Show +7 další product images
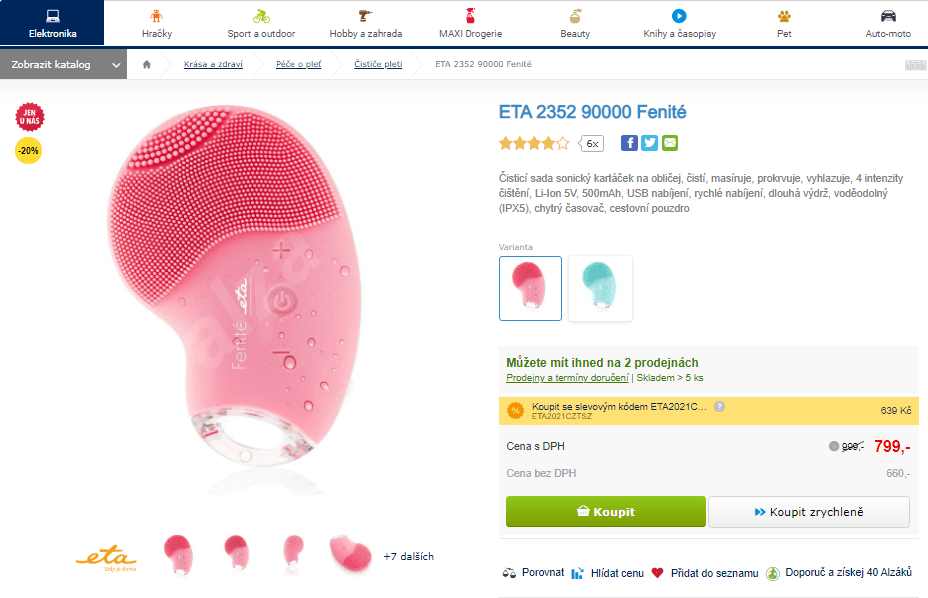 (x=408, y=556)
